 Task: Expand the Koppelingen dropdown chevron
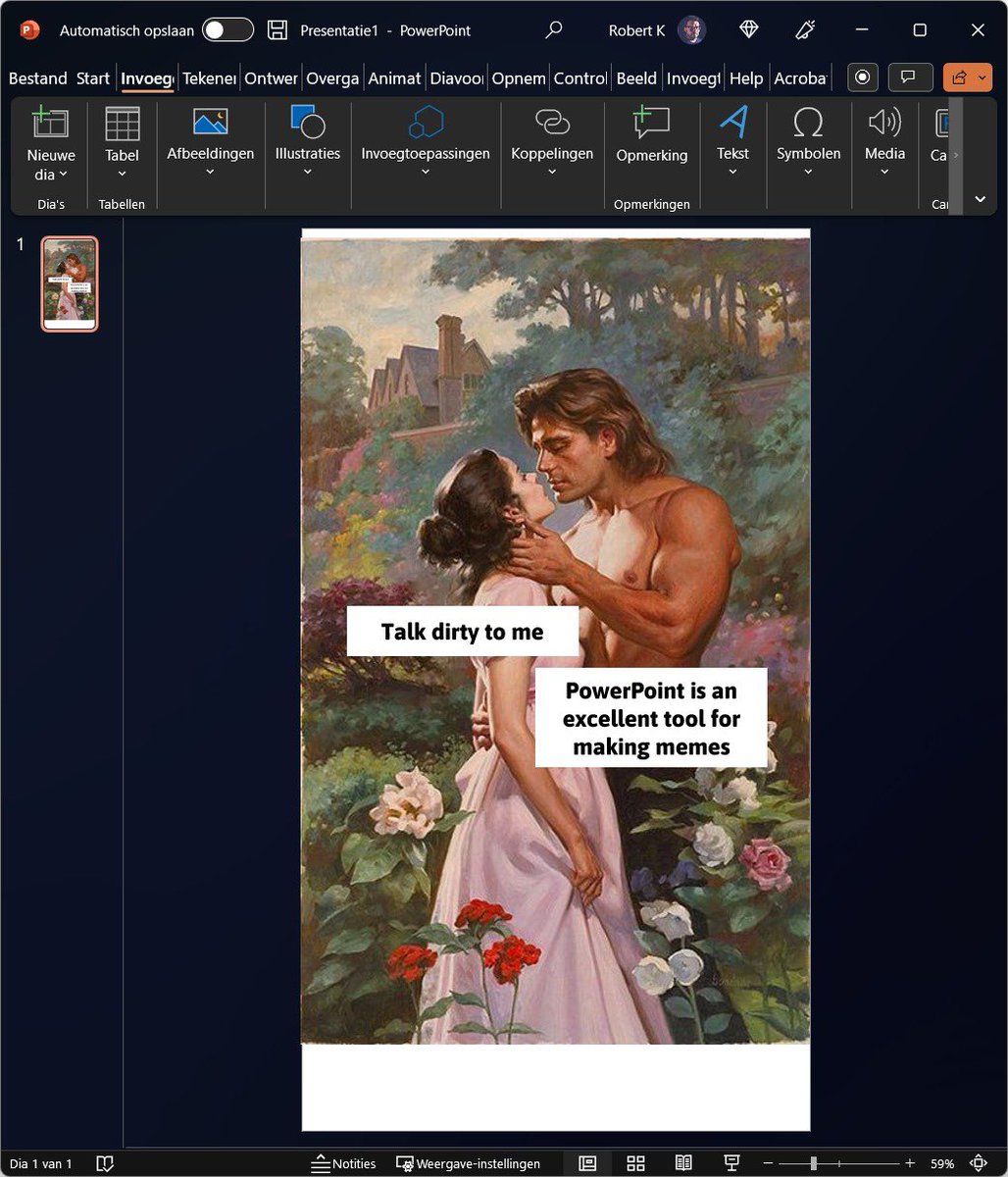552,173
